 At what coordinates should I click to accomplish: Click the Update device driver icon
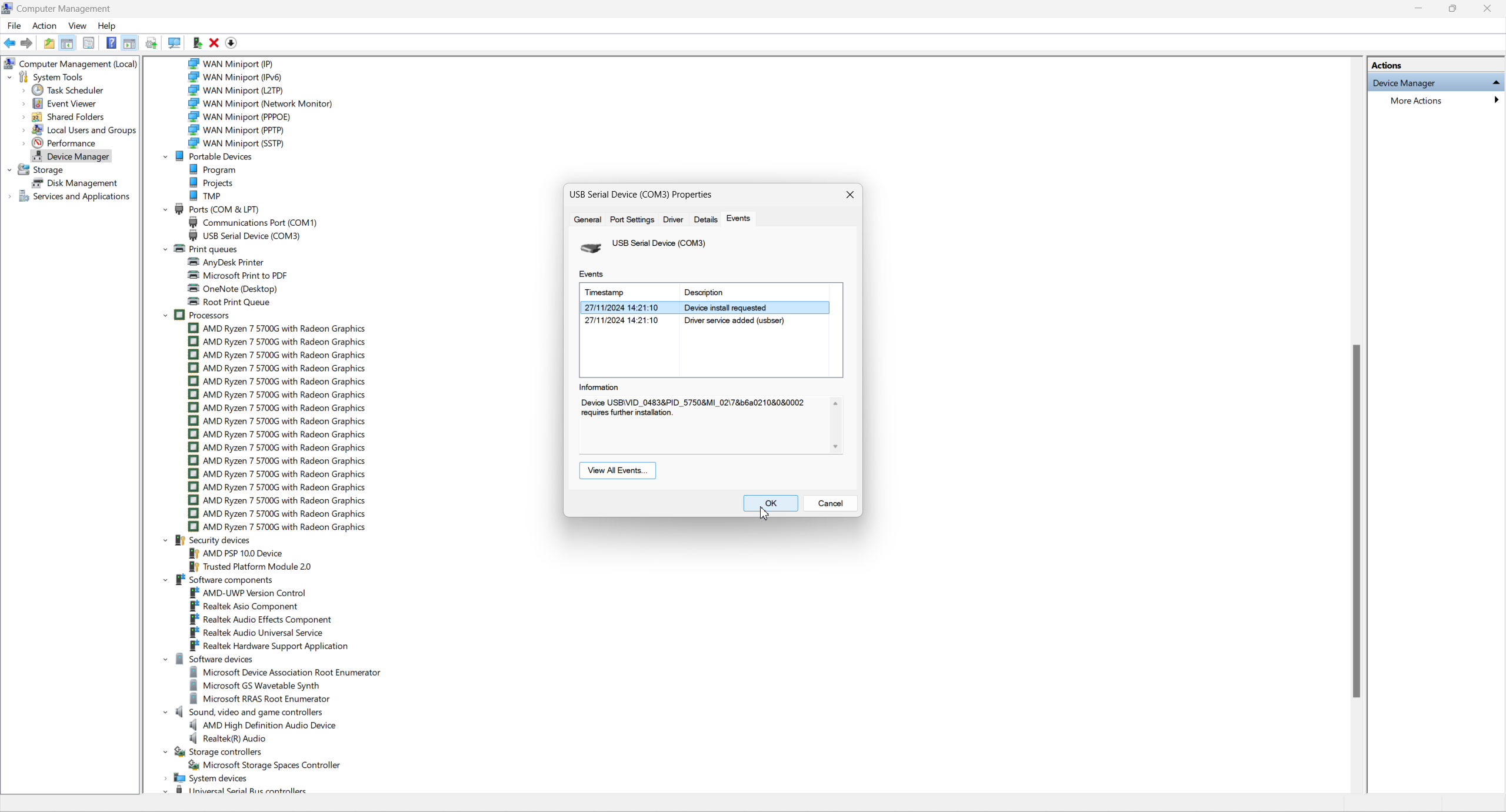[x=197, y=43]
